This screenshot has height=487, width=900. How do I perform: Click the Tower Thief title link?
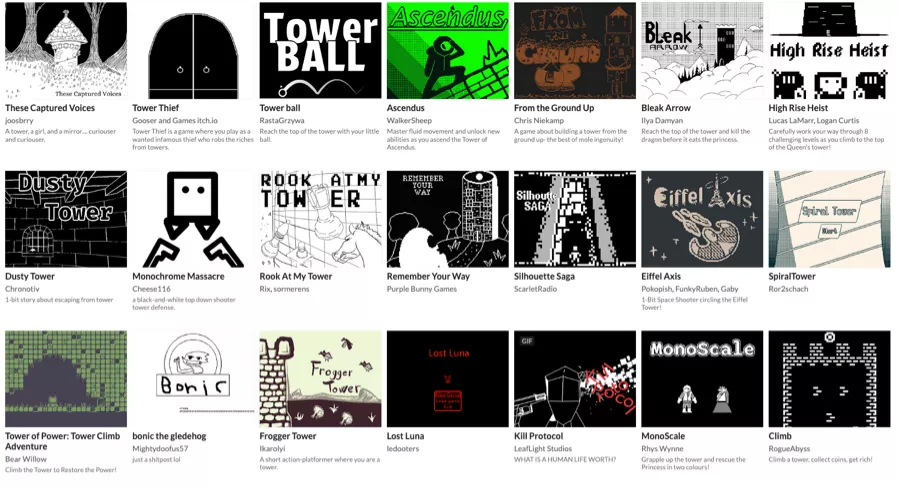(156, 108)
